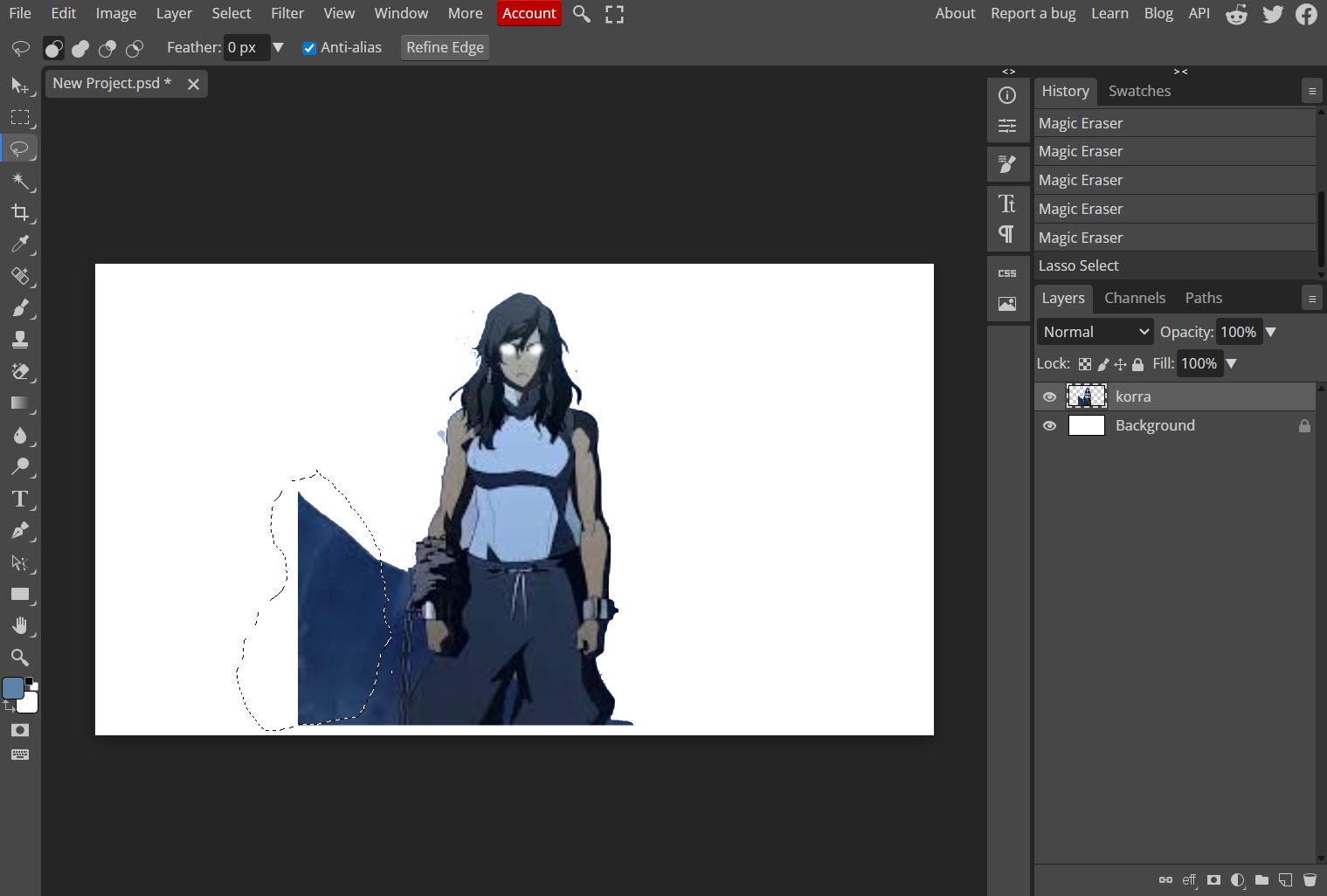Open the Filter menu
Screen dimensions: 1327x896
(287, 13)
